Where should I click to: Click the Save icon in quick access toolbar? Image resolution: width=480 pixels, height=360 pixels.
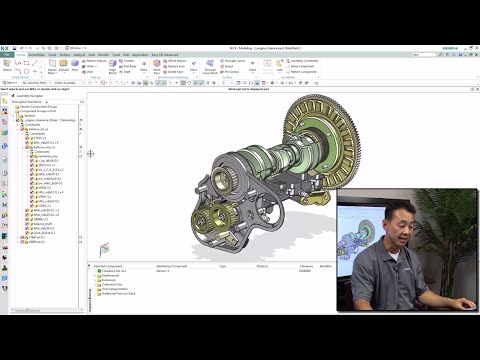(x=14, y=48)
